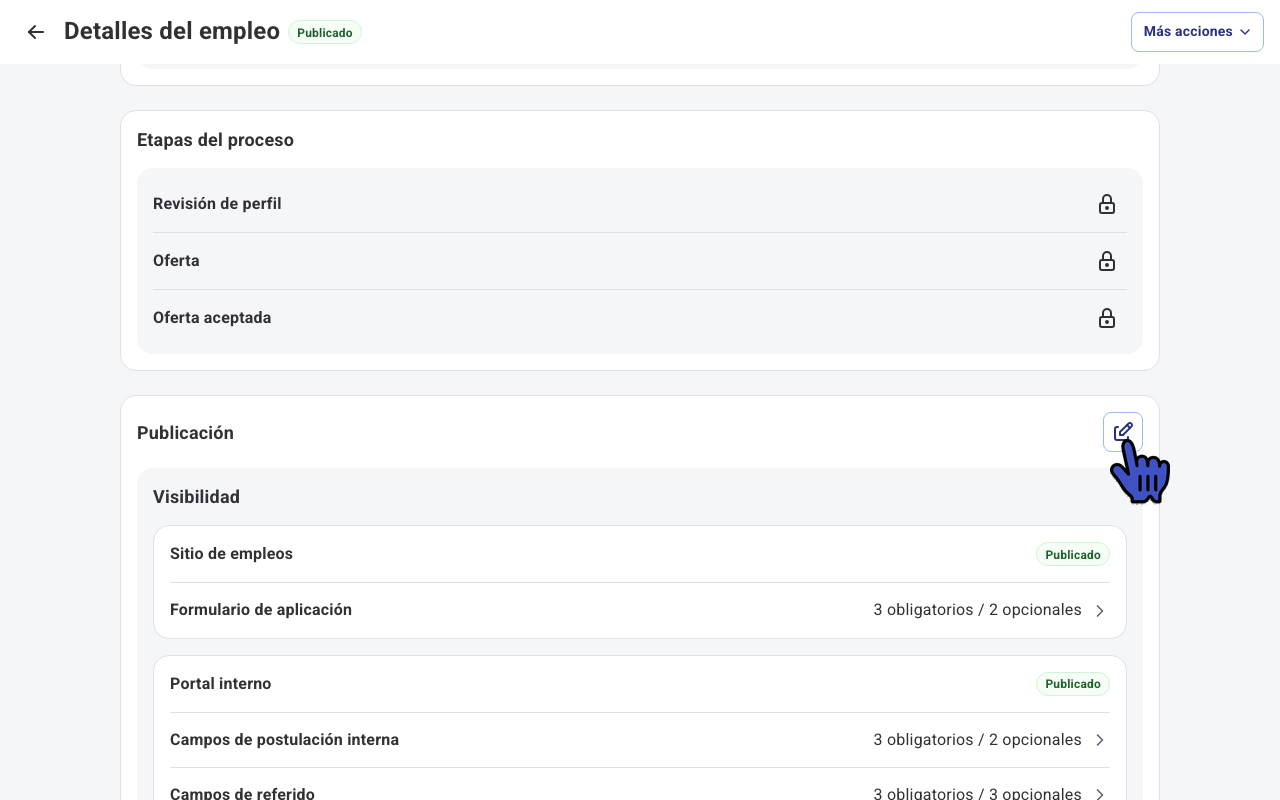The height and width of the screenshot is (800, 1280).
Task: Expand Formulario de aplicación chevron
Action: coord(1100,610)
